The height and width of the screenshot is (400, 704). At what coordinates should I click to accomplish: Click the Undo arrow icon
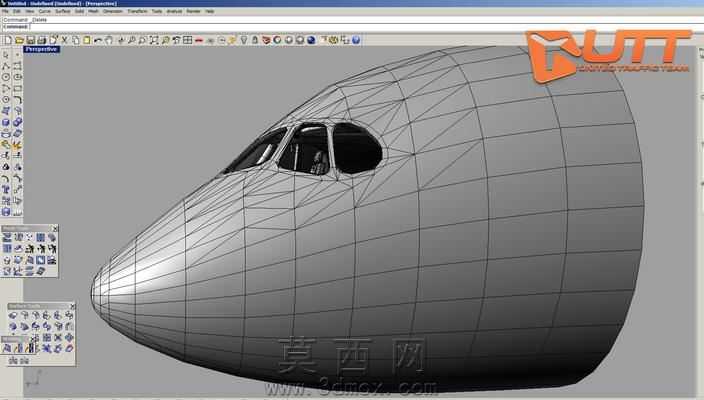pos(98,40)
